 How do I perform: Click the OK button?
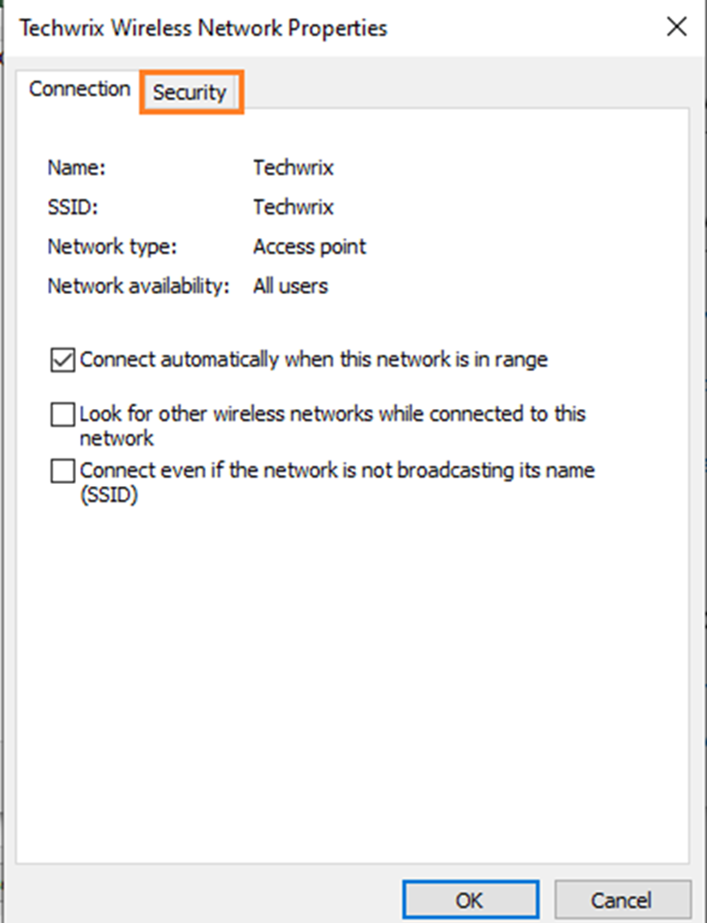(469, 899)
